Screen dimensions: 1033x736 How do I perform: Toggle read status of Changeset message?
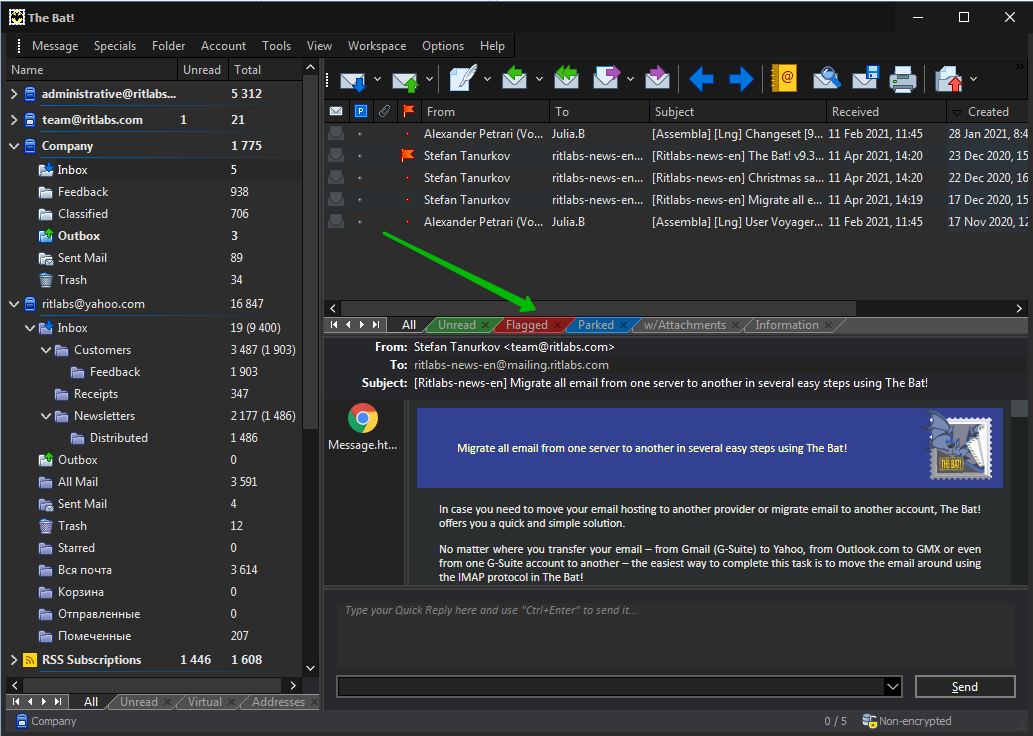pyautogui.click(x=336, y=134)
